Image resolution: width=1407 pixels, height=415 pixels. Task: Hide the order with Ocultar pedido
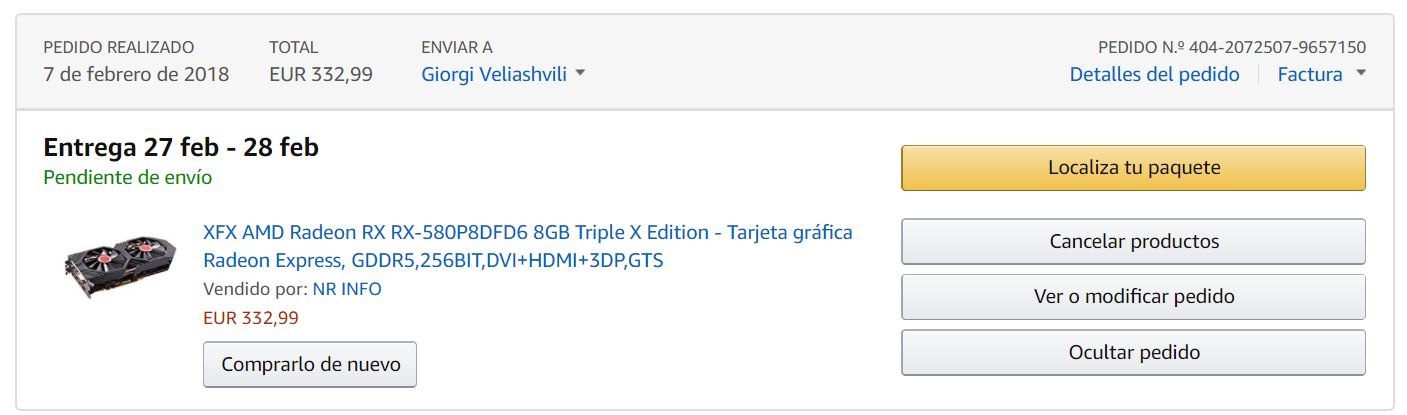coord(1133,352)
